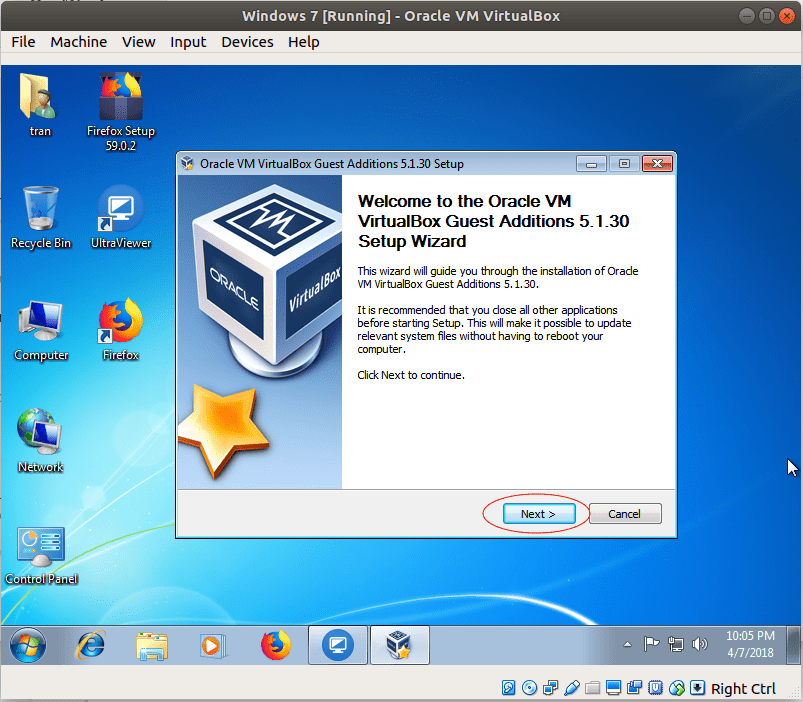The width and height of the screenshot is (803, 702).
Task: Click the optical drives status icon
Action: 529,688
